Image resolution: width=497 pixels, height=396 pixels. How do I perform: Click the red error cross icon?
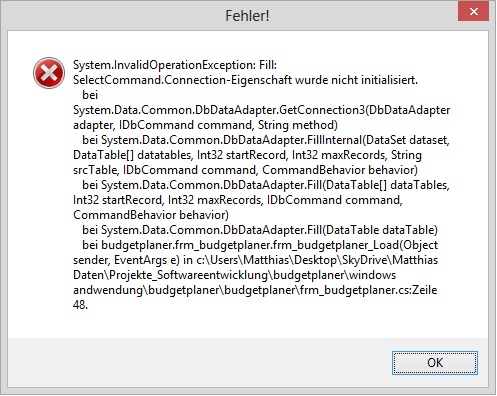[x=49, y=73]
